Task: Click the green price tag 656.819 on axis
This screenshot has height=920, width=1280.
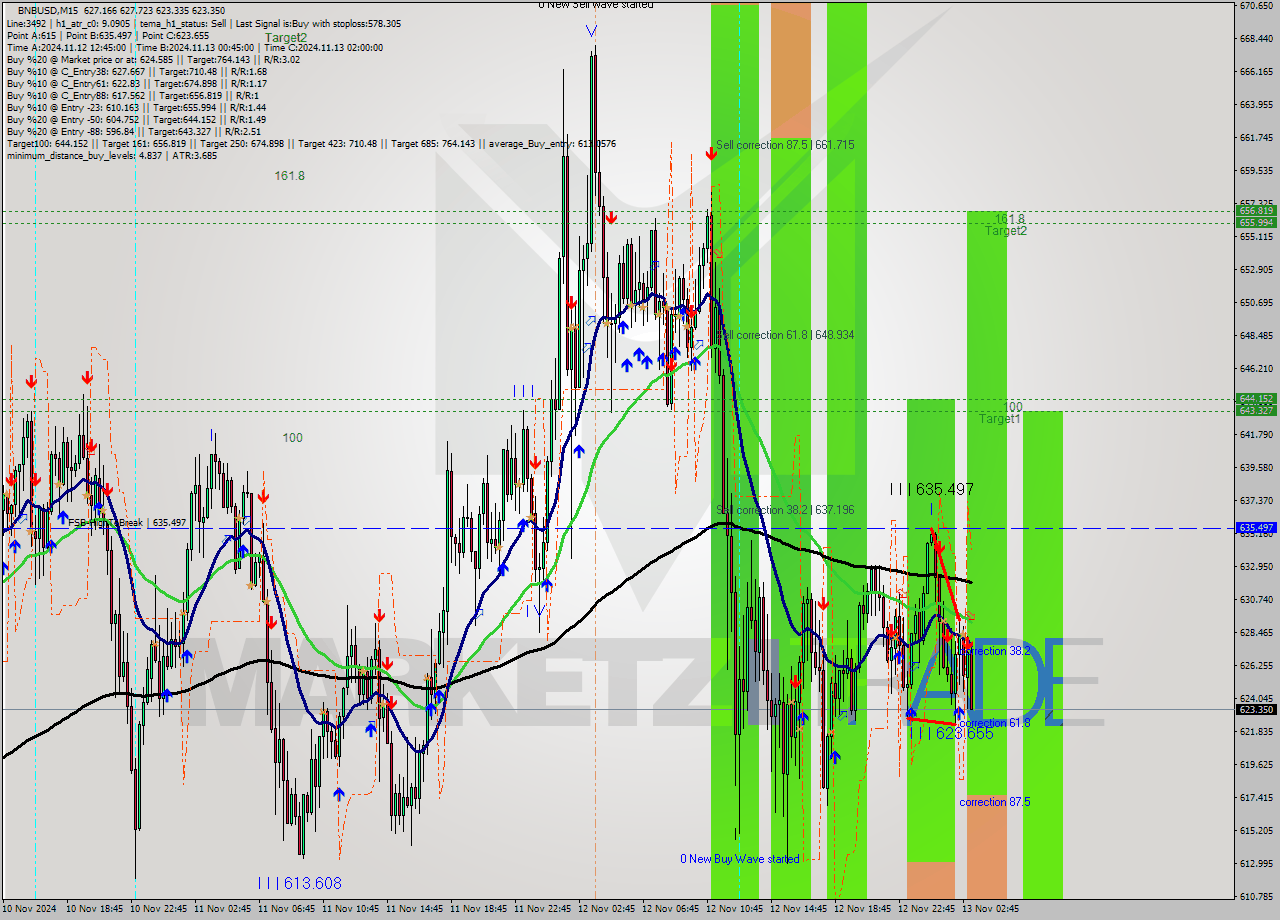Action: (1256, 211)
